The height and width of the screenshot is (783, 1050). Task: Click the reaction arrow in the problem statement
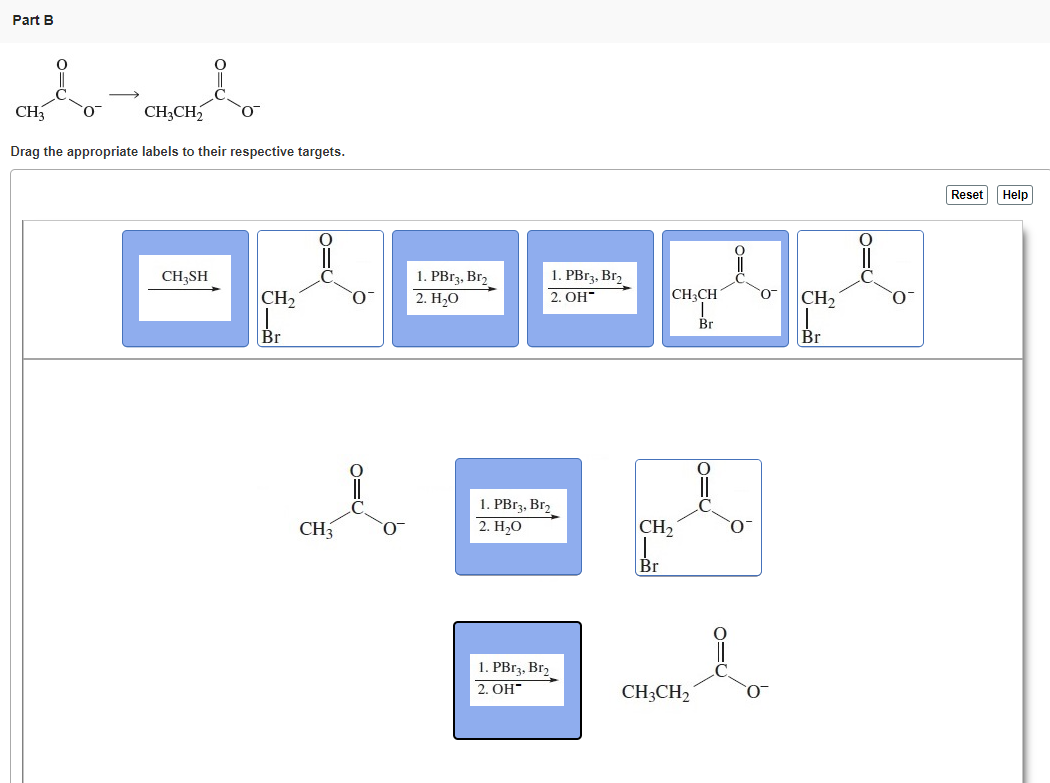(124, 95)
